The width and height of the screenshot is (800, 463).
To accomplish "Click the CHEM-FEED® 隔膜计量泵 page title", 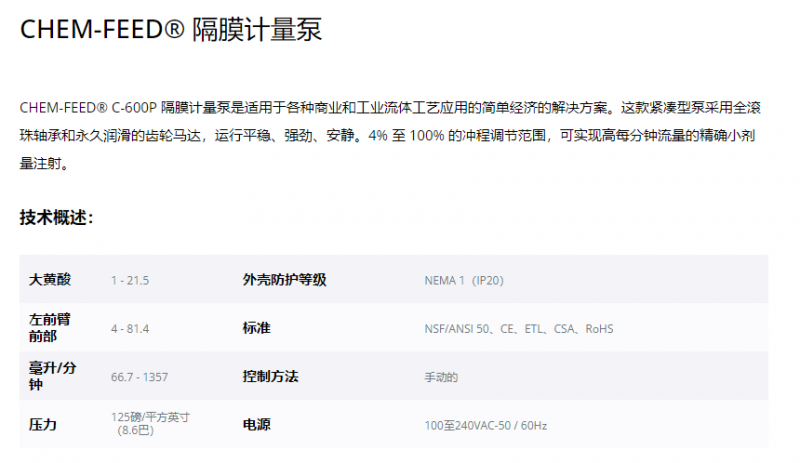I will point(171,30).
